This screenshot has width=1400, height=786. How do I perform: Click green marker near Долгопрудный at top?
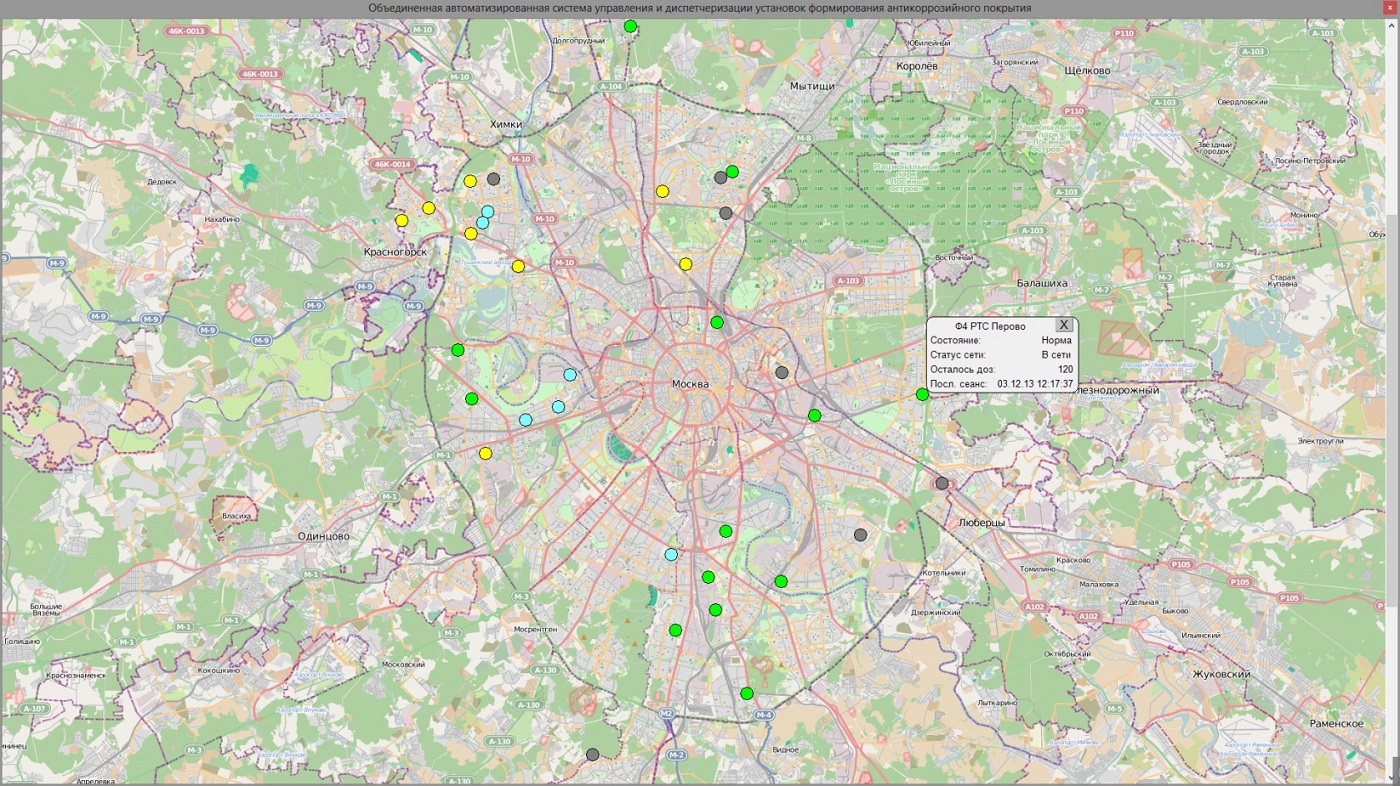coord(630,26)
